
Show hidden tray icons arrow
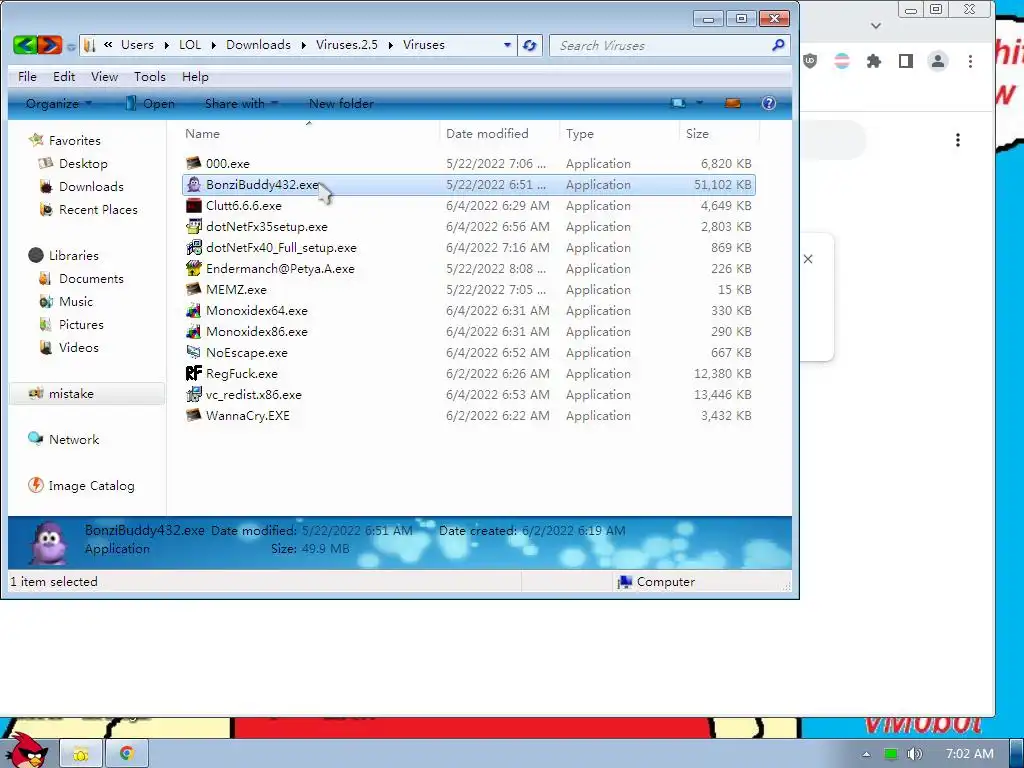click(x=866, y=754)
